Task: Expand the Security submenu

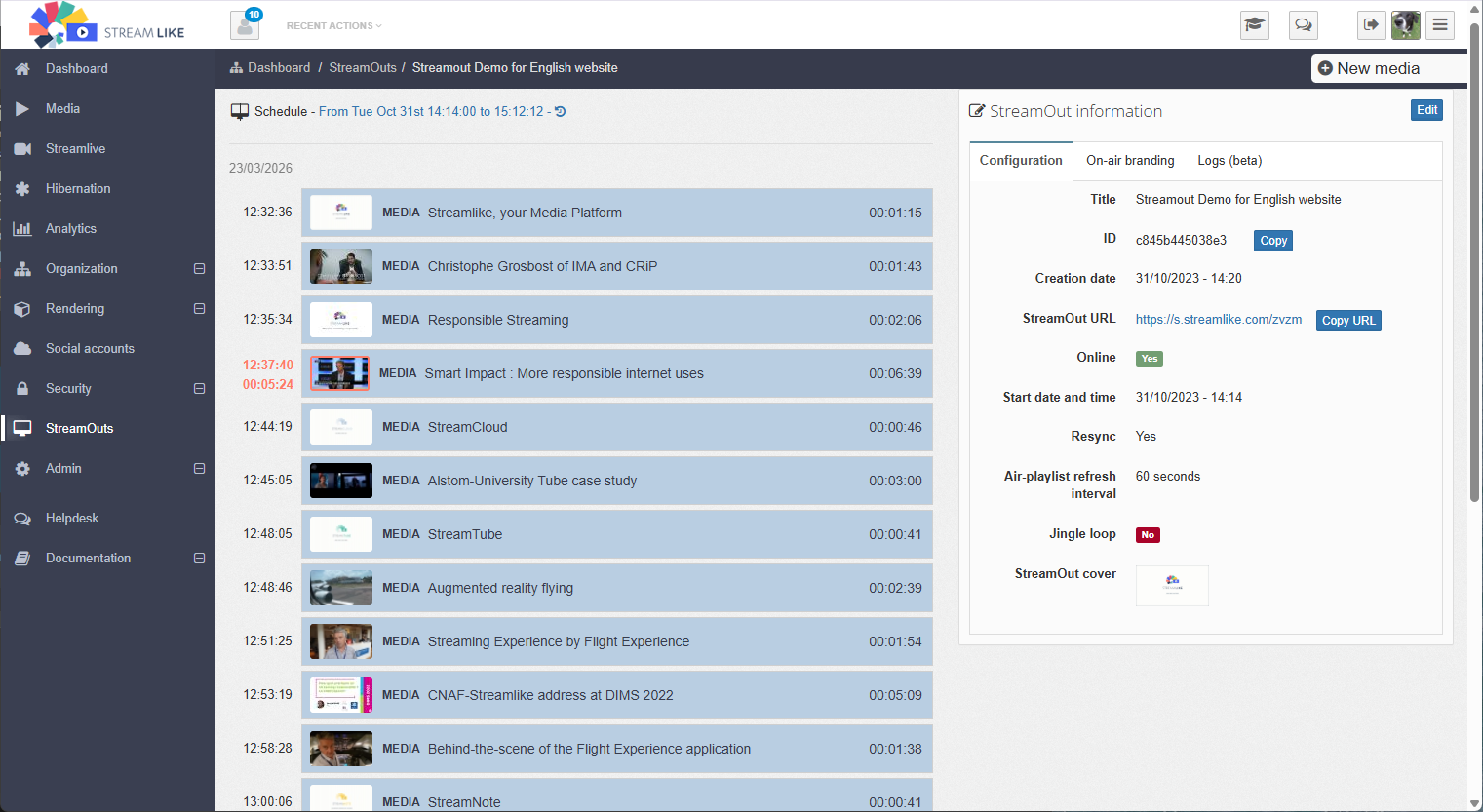Action: 199,389
